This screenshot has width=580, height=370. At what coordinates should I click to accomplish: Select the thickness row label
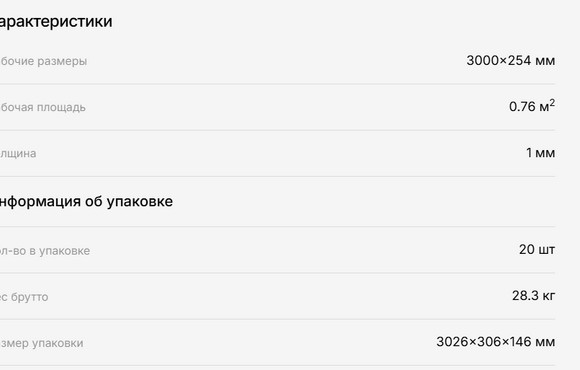click(x=18, y=153)
